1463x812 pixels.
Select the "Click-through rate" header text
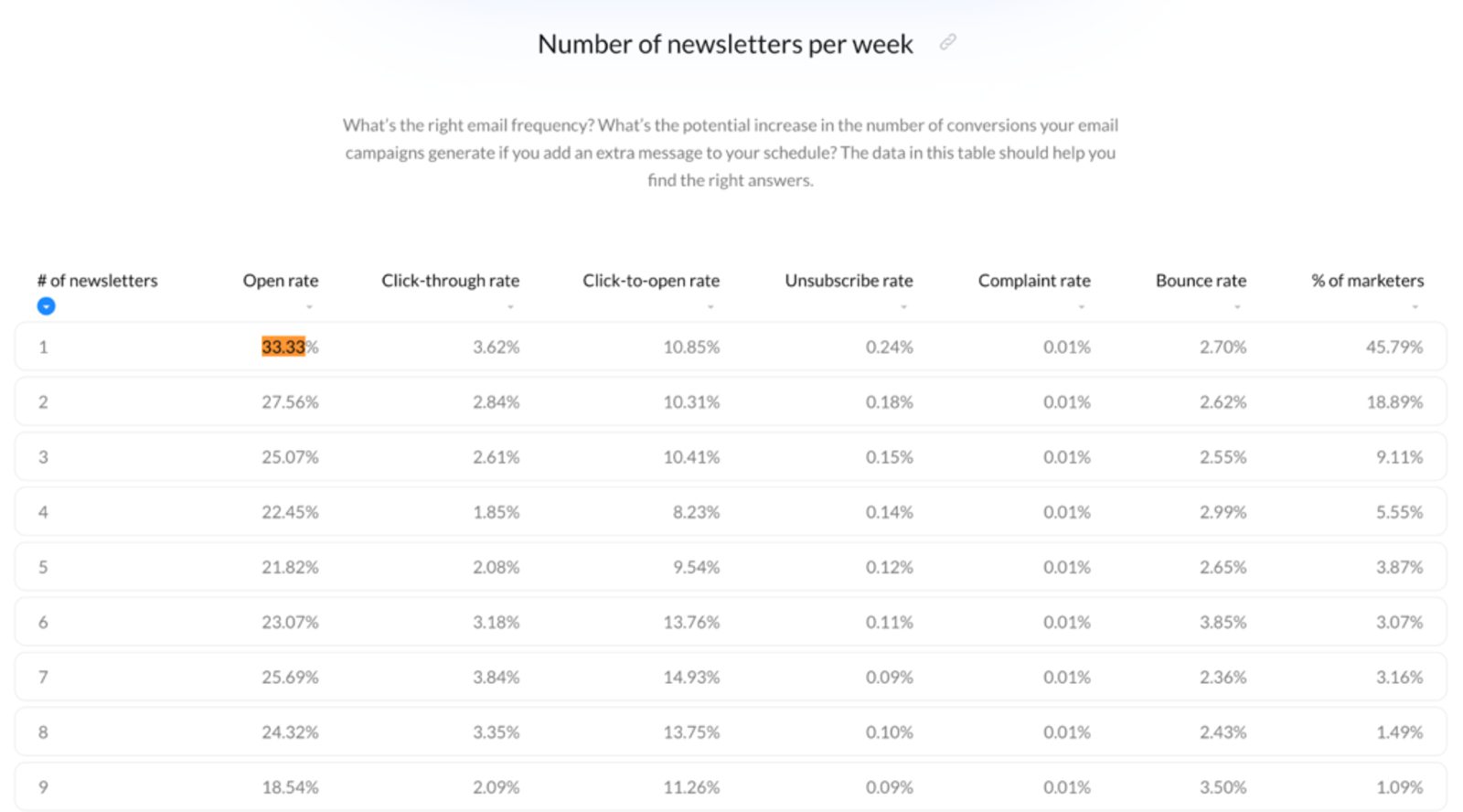[450, 281]
